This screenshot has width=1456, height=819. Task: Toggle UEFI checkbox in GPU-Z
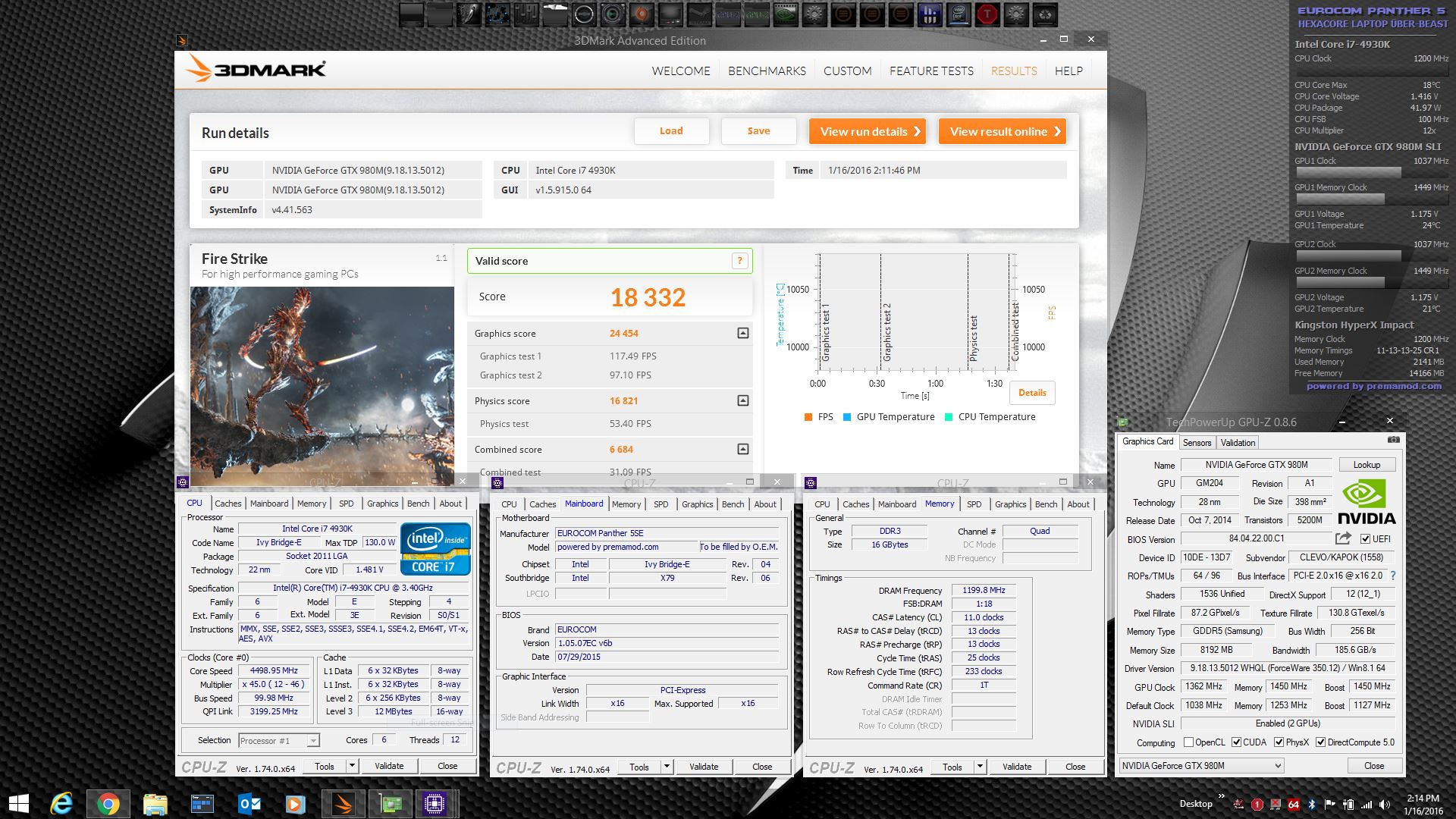1365,539
